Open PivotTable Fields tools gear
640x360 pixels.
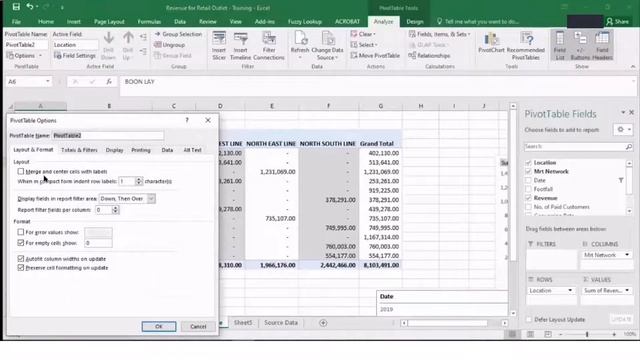pos(623,130)
